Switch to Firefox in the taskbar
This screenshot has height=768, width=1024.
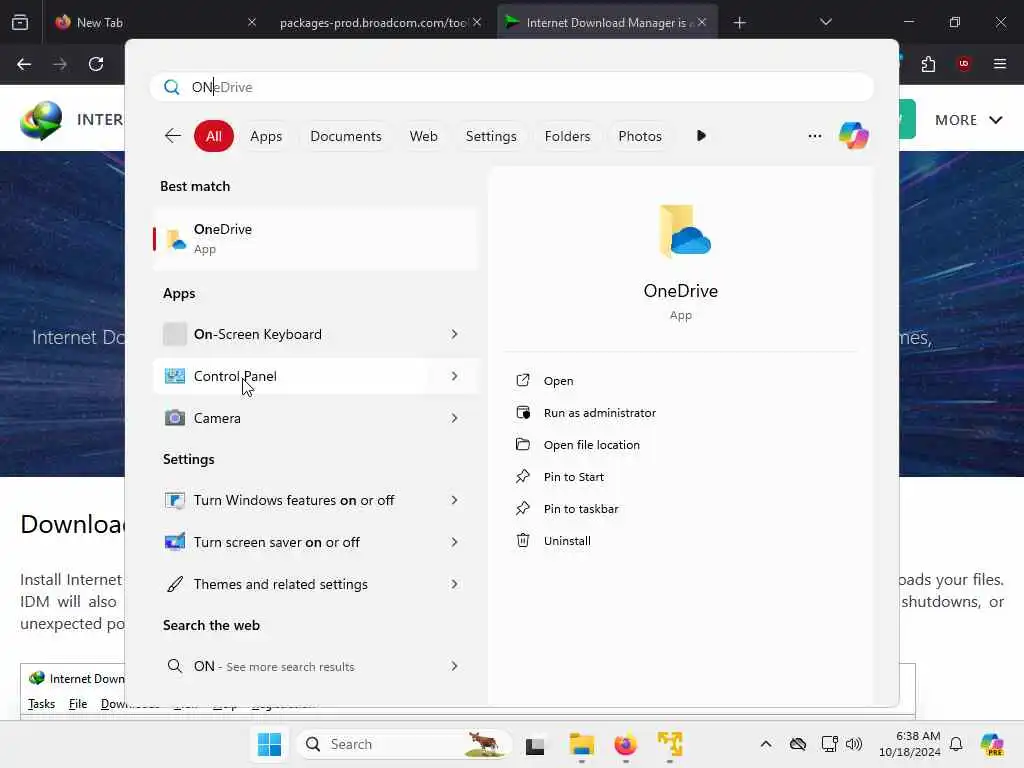pos(625,744)
